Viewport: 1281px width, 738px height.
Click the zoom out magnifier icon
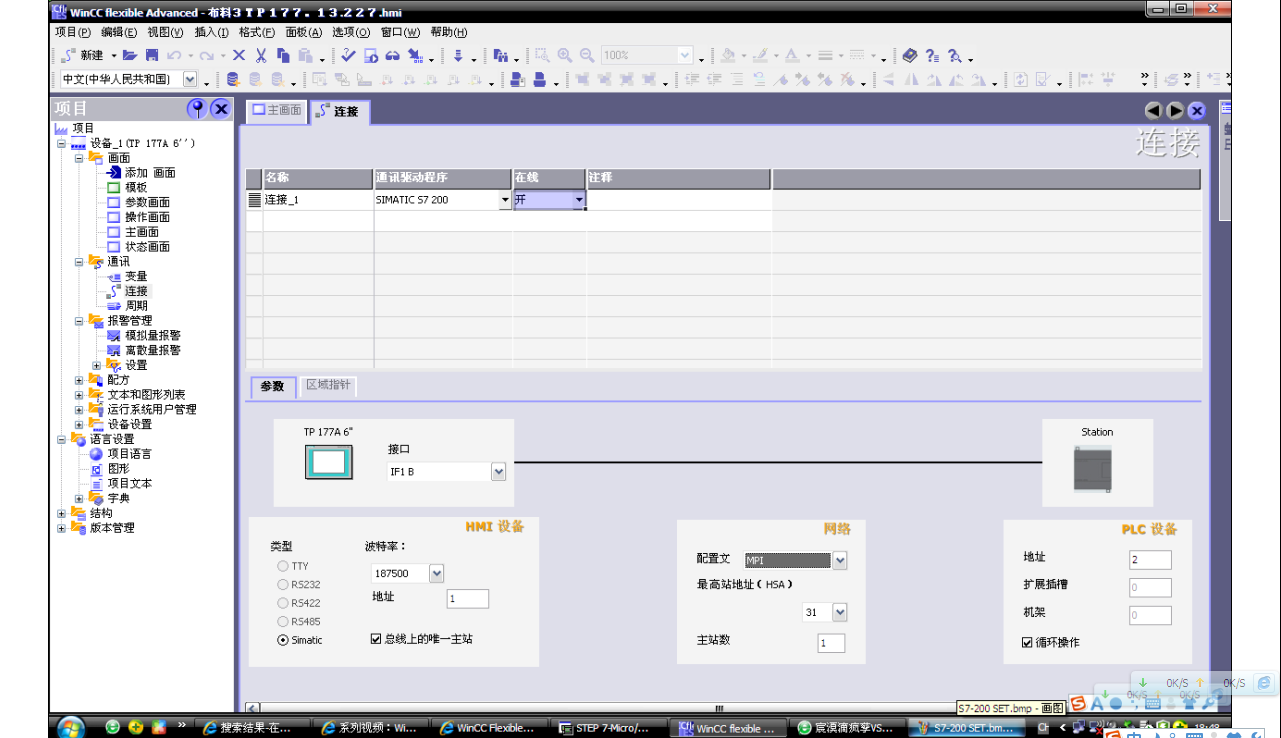587,56
